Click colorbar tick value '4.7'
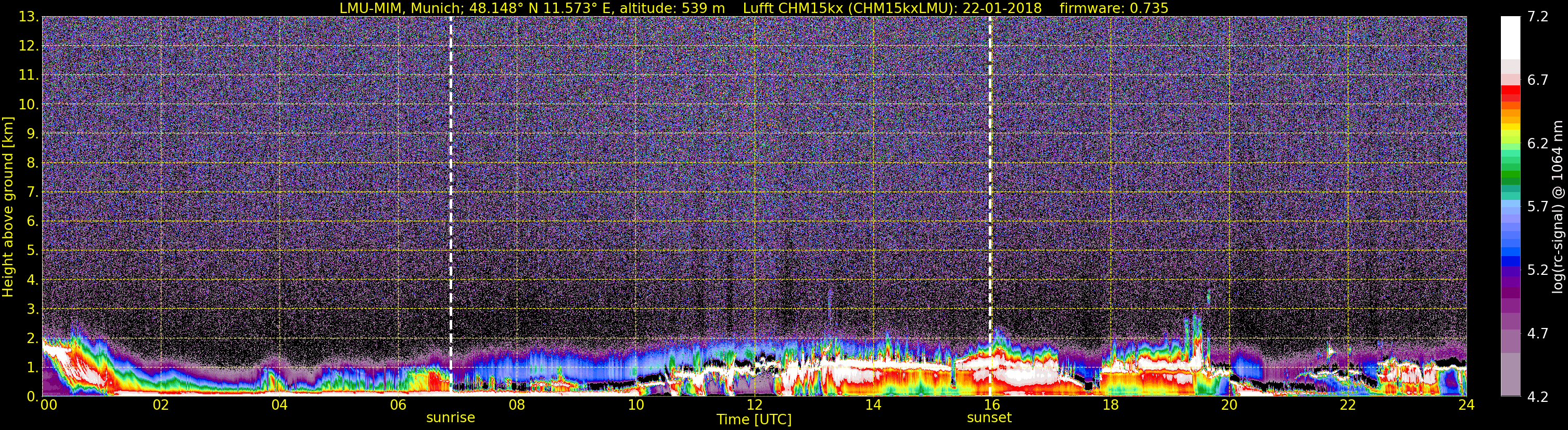This screenshot has height=430, width=1568. (1538, 333)
